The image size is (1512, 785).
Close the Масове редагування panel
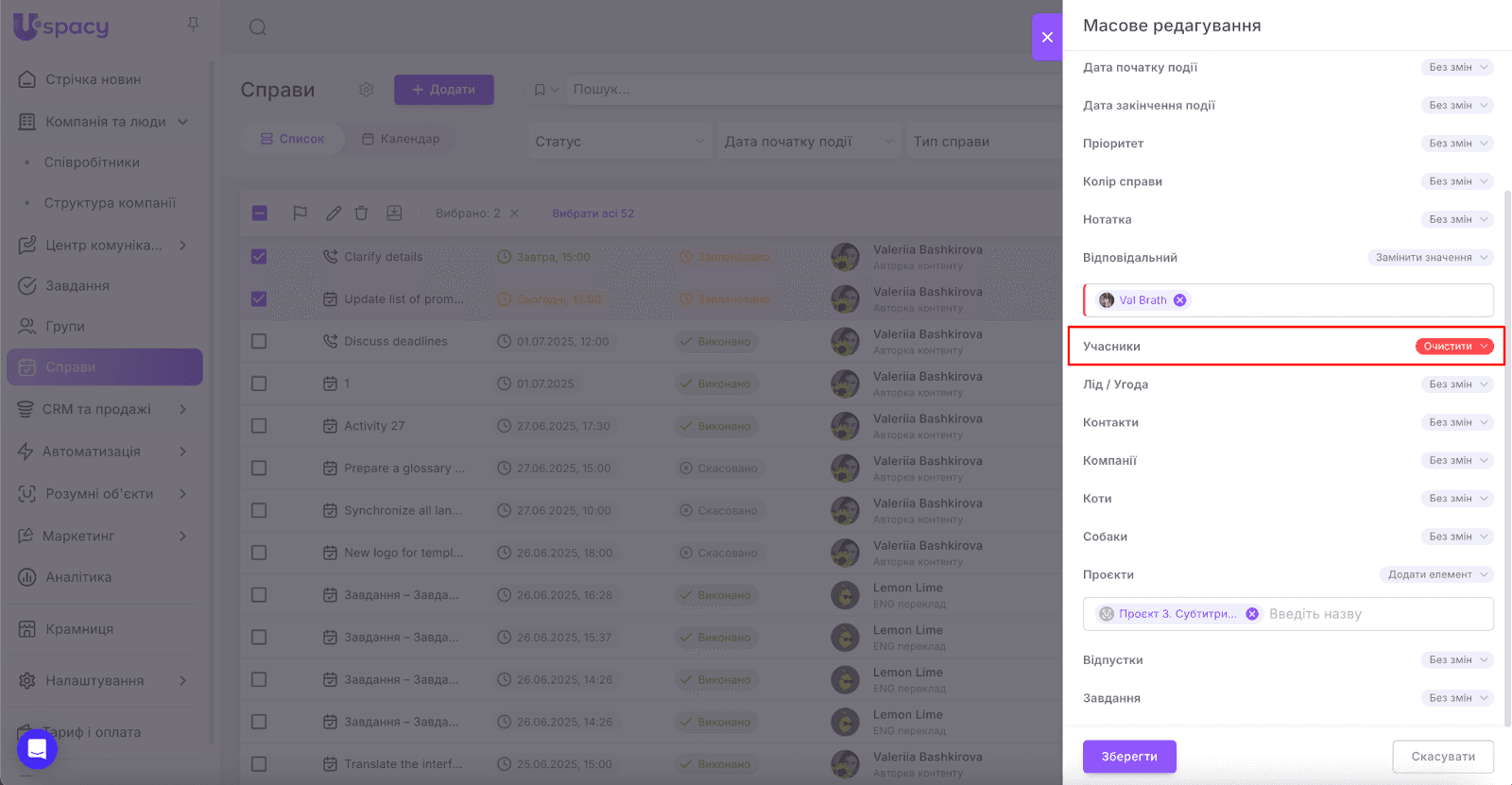click(x=1047, y=37)
